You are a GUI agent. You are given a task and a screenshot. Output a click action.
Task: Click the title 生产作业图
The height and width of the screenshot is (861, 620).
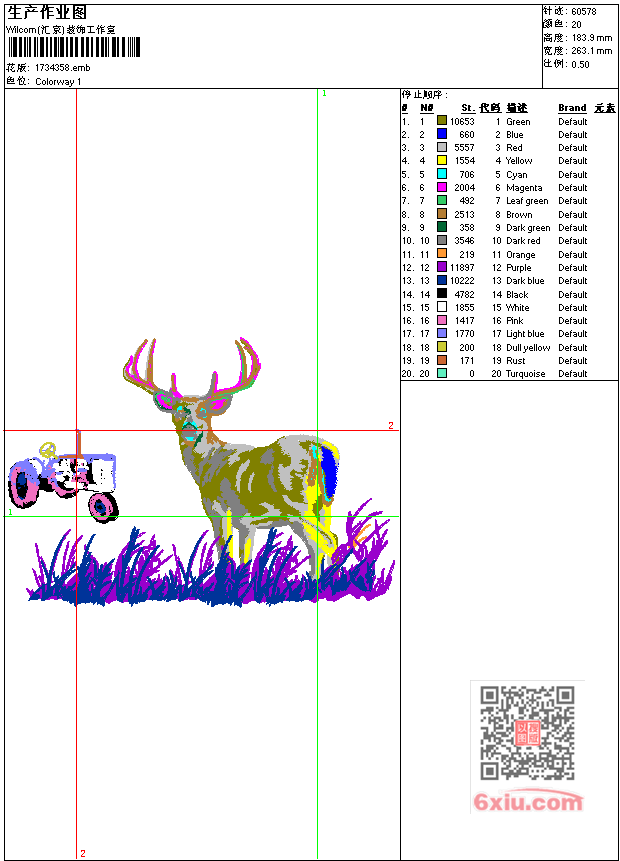(46, 13)
